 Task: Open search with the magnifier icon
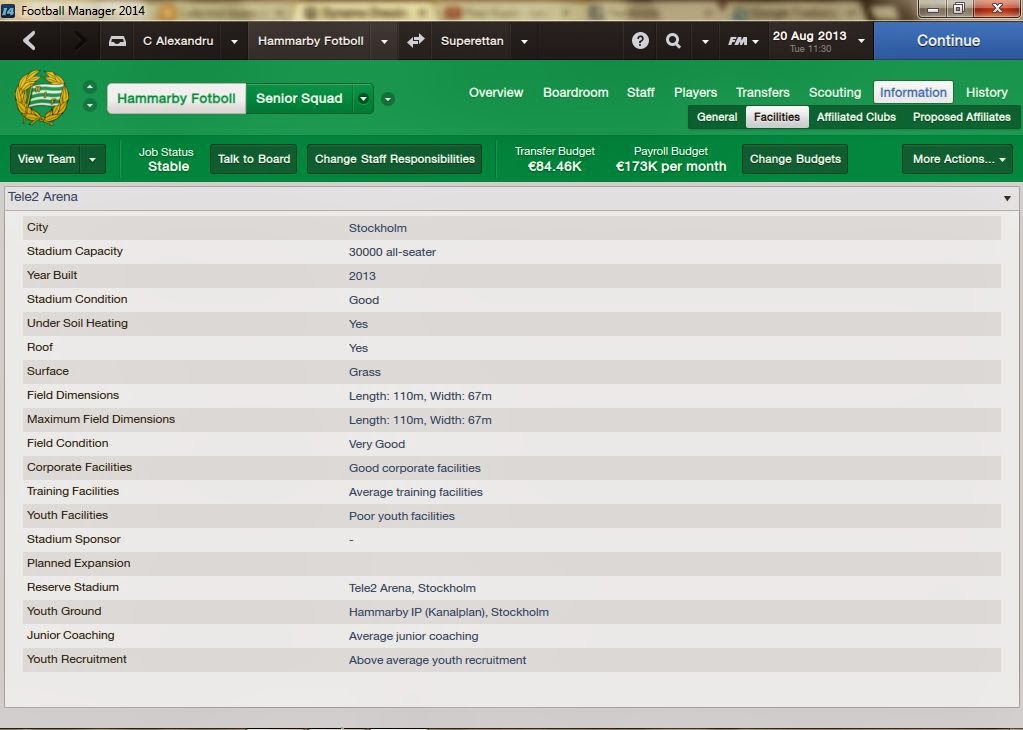(x=673, y=40)
